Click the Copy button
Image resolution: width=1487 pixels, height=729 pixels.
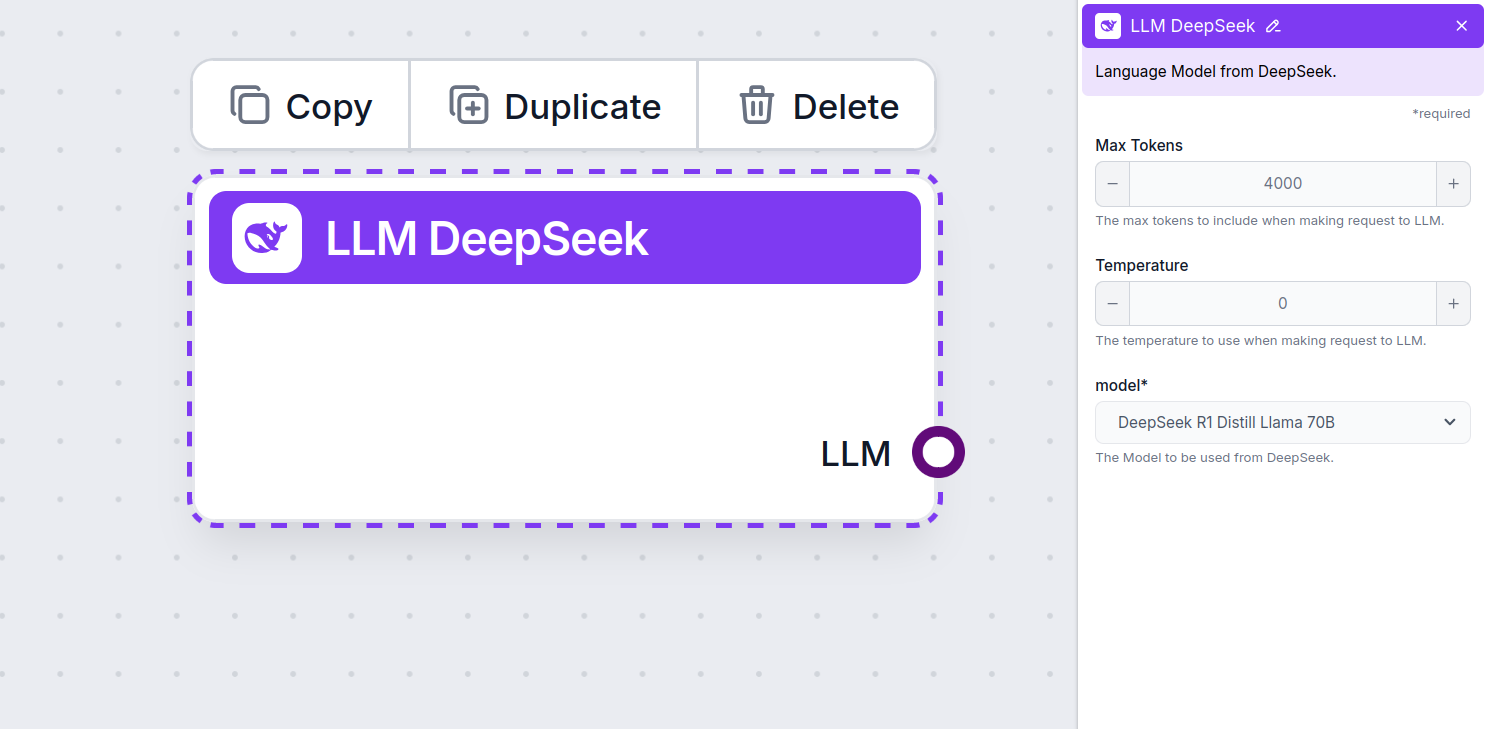(300, 104)
